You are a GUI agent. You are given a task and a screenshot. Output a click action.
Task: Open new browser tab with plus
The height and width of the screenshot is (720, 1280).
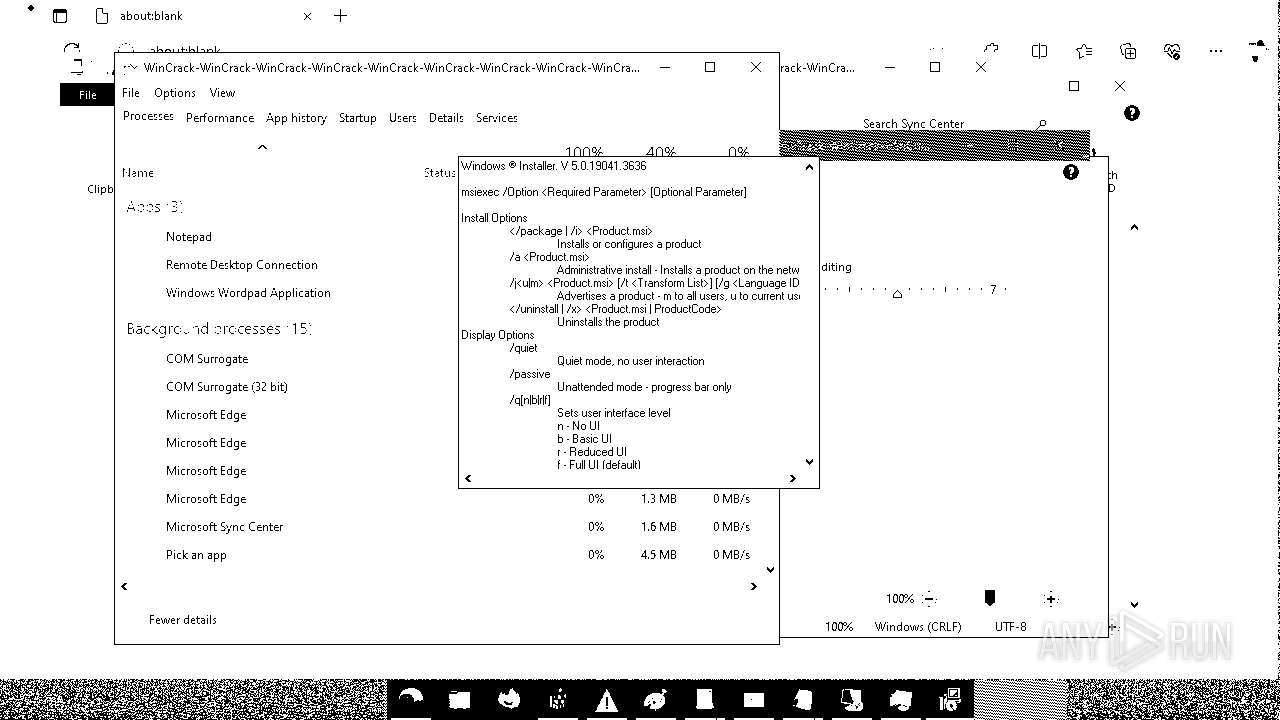tap(340, 15)
